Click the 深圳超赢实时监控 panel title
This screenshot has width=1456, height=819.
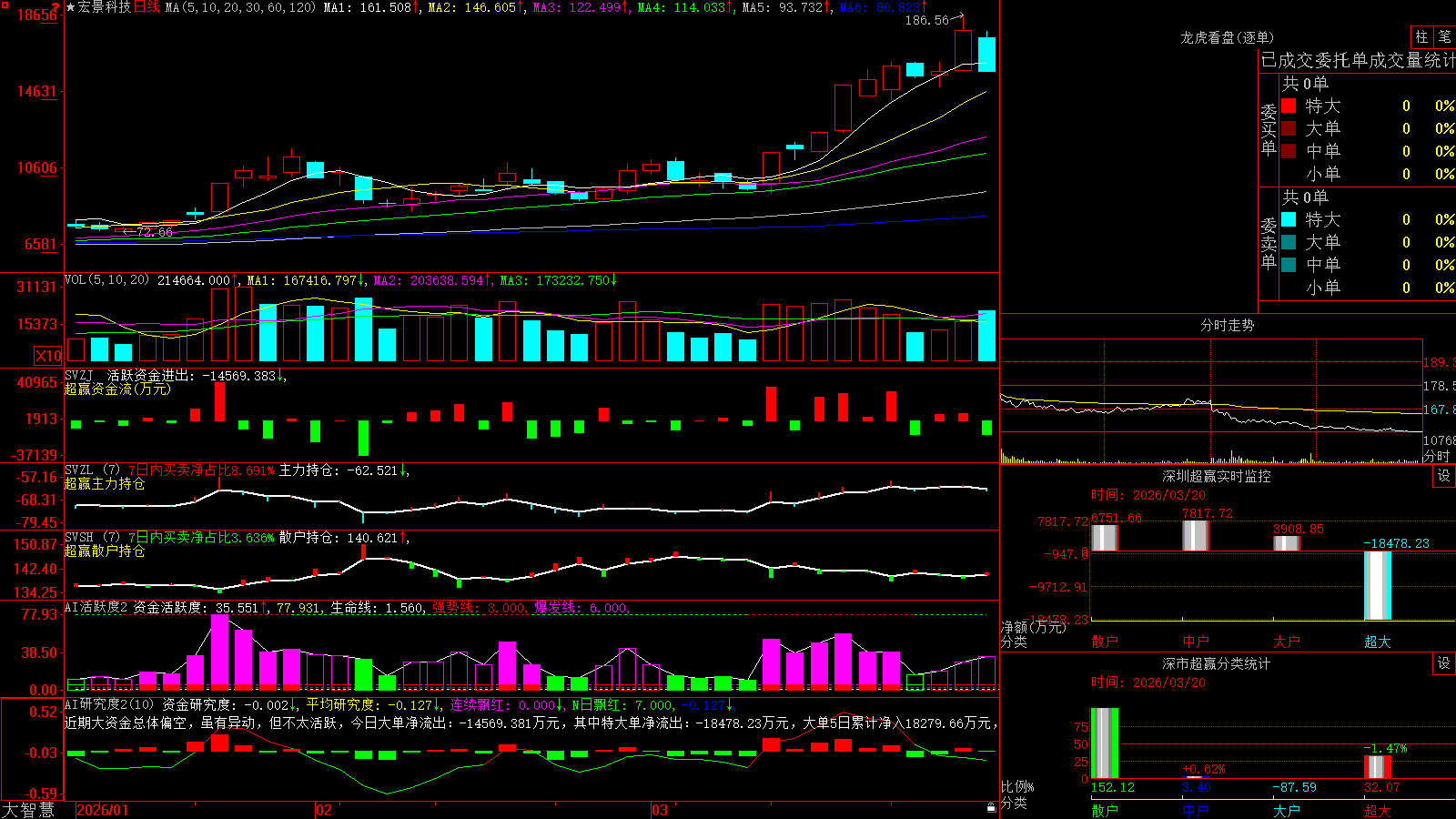1216,476
